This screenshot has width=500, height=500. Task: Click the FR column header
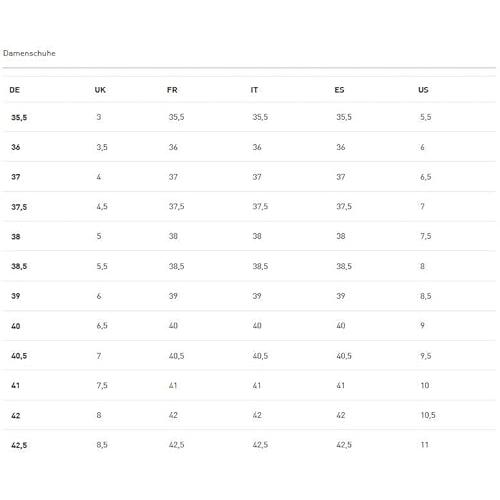click(172, 90)
